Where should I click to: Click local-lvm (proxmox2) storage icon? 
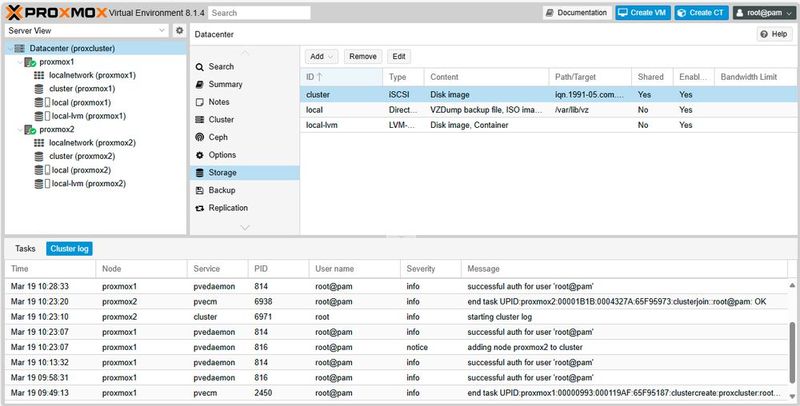(x=39, y=184)
